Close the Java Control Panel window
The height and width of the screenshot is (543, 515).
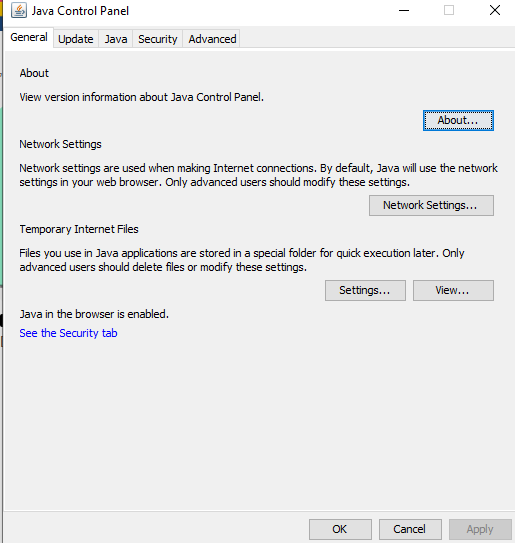[x=495, y=10]
